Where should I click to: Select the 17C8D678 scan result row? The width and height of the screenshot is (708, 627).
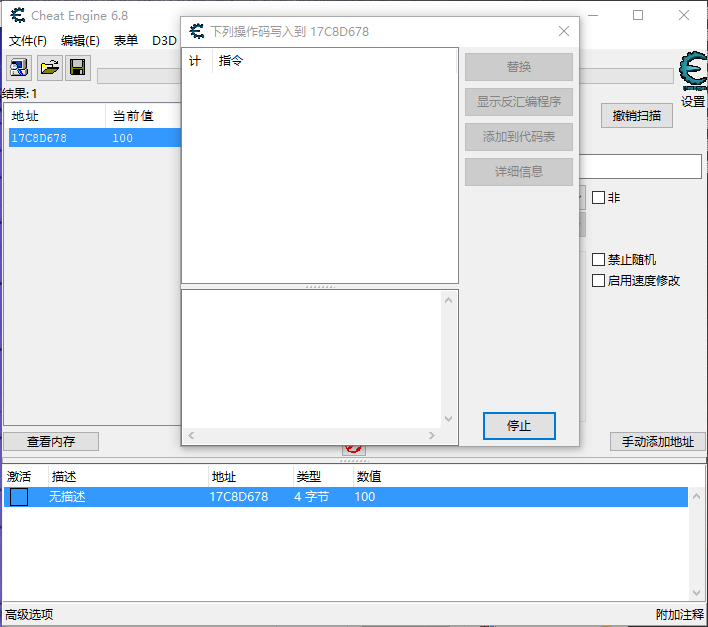pos(95,138)
